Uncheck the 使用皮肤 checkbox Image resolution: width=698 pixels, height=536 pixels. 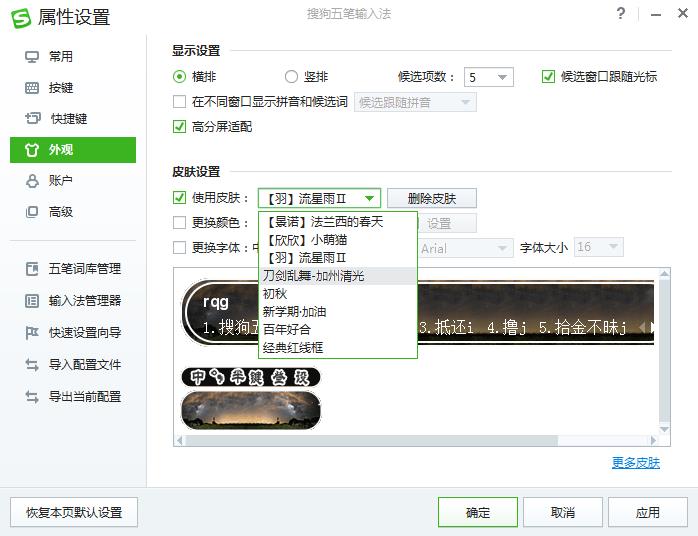point(179,198)
